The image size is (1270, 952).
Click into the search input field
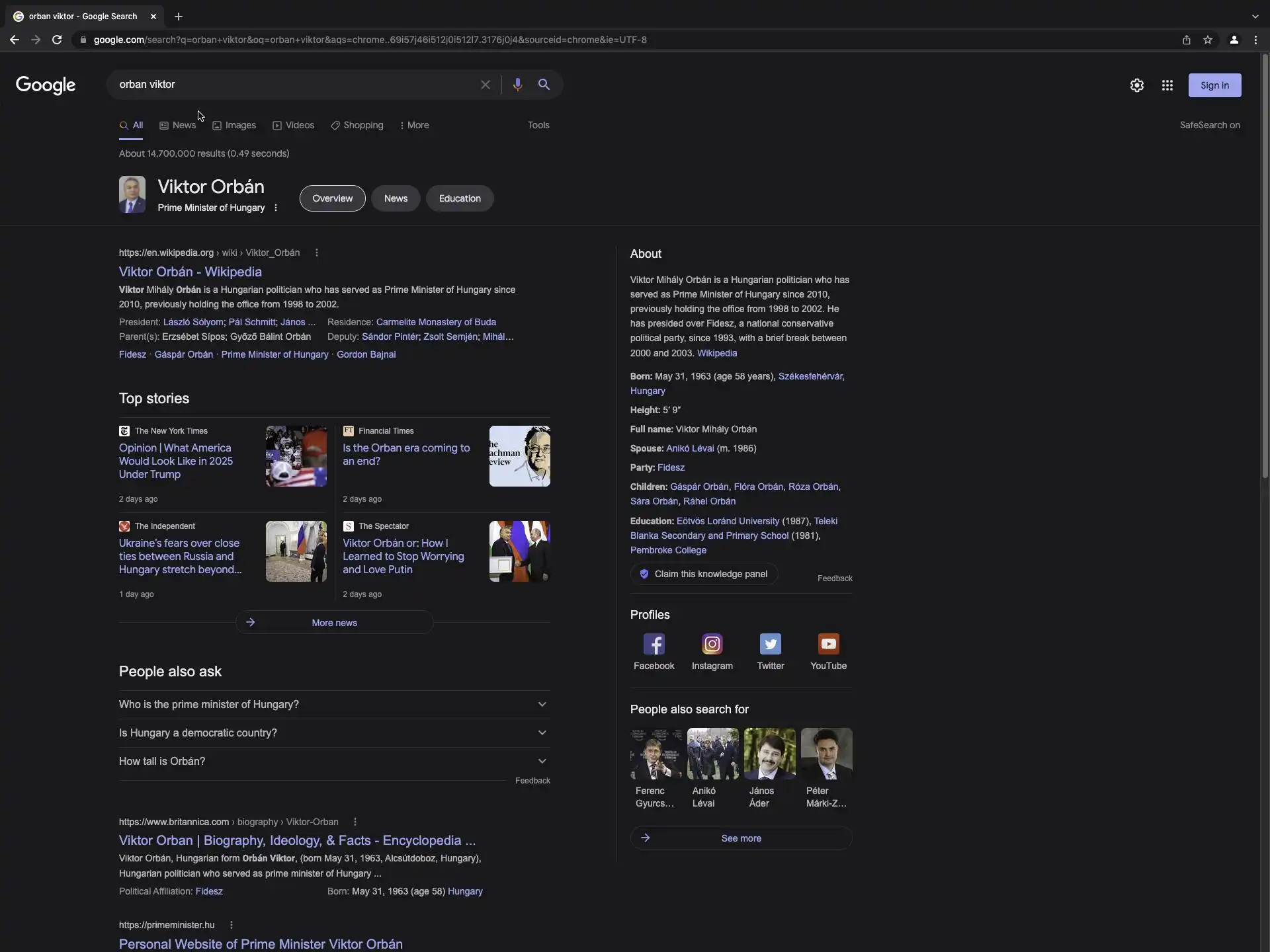click(291, 85)
